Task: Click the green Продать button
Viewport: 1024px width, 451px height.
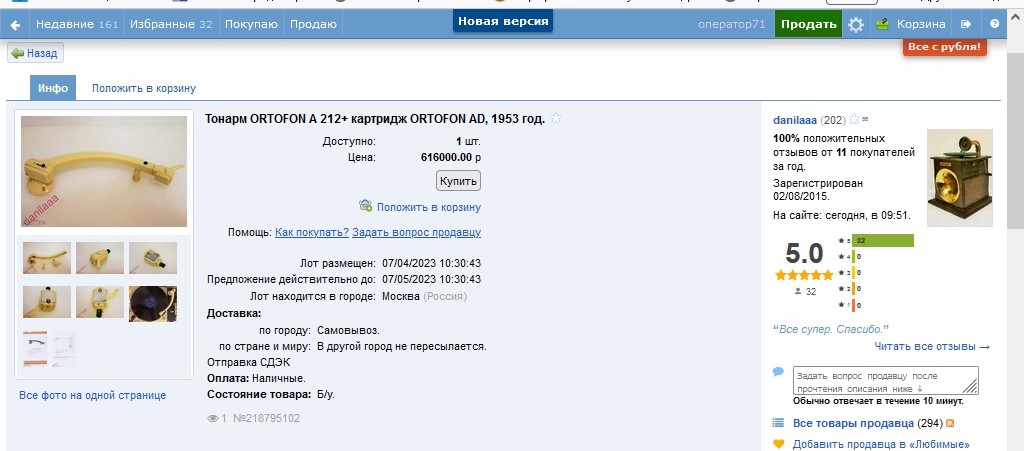Action: click(808, 24)
